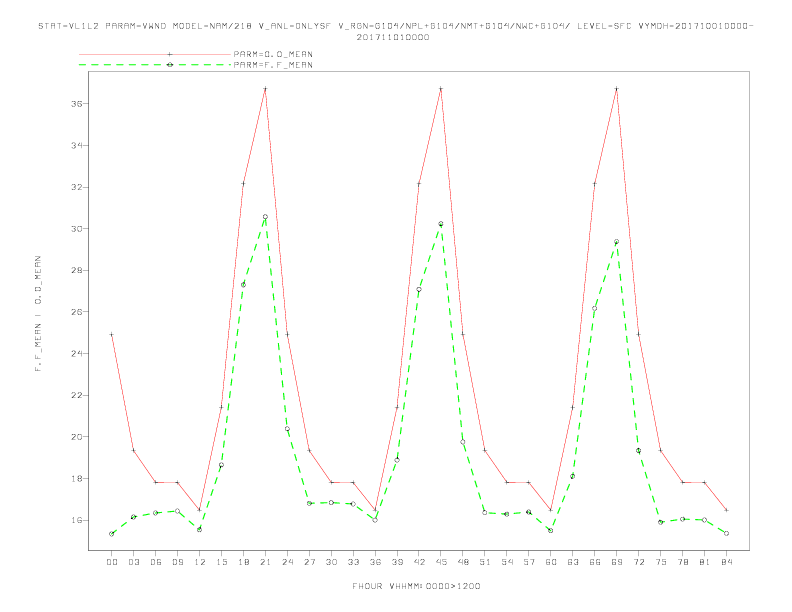Image resolution: width=792 pixels, height=612 pixels.
Task: Click the green circle peak at hour 21
Action: [x=265, y=217]
